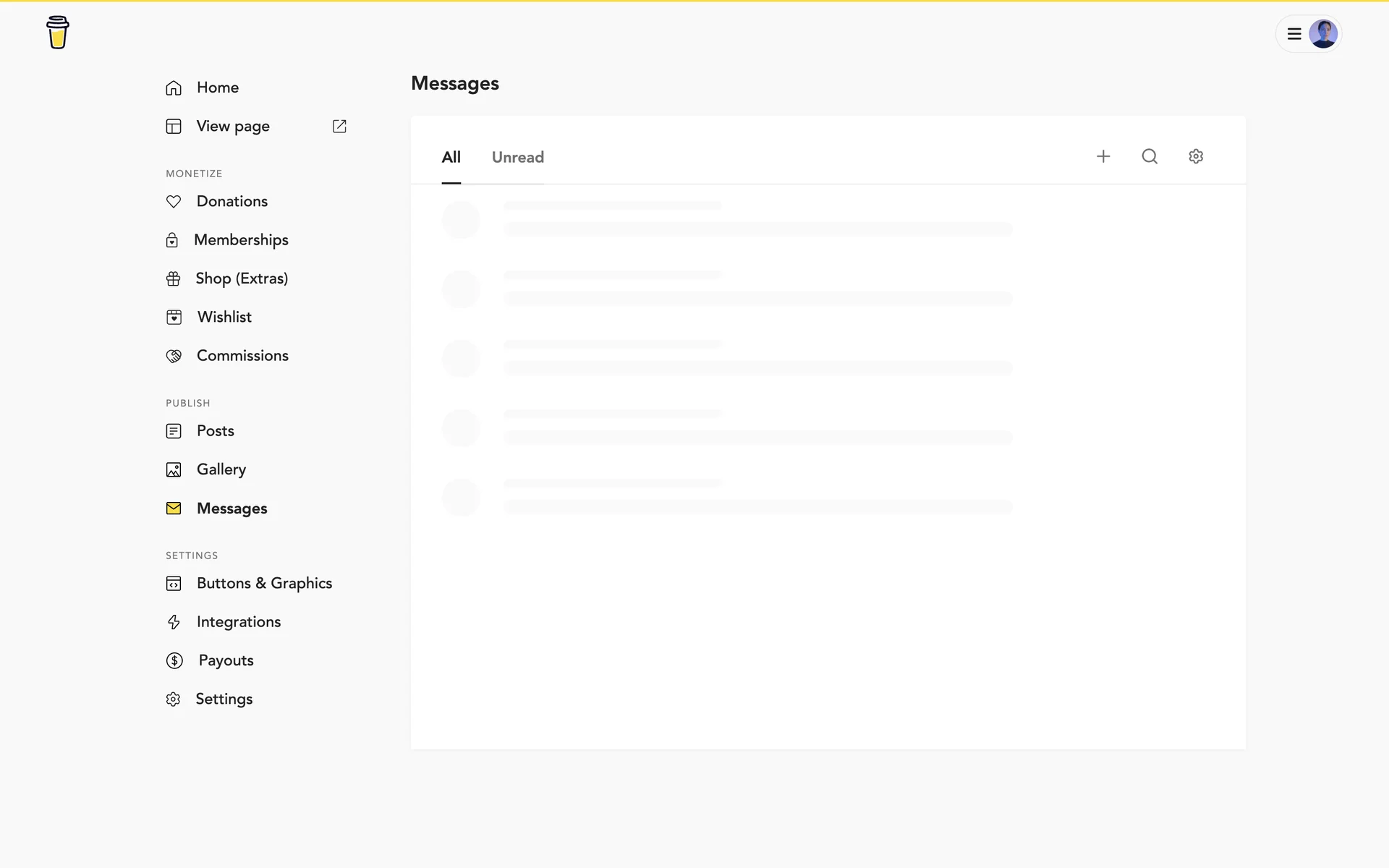
Task: Go to Home in the sidebar
Action: coord(217,88)
